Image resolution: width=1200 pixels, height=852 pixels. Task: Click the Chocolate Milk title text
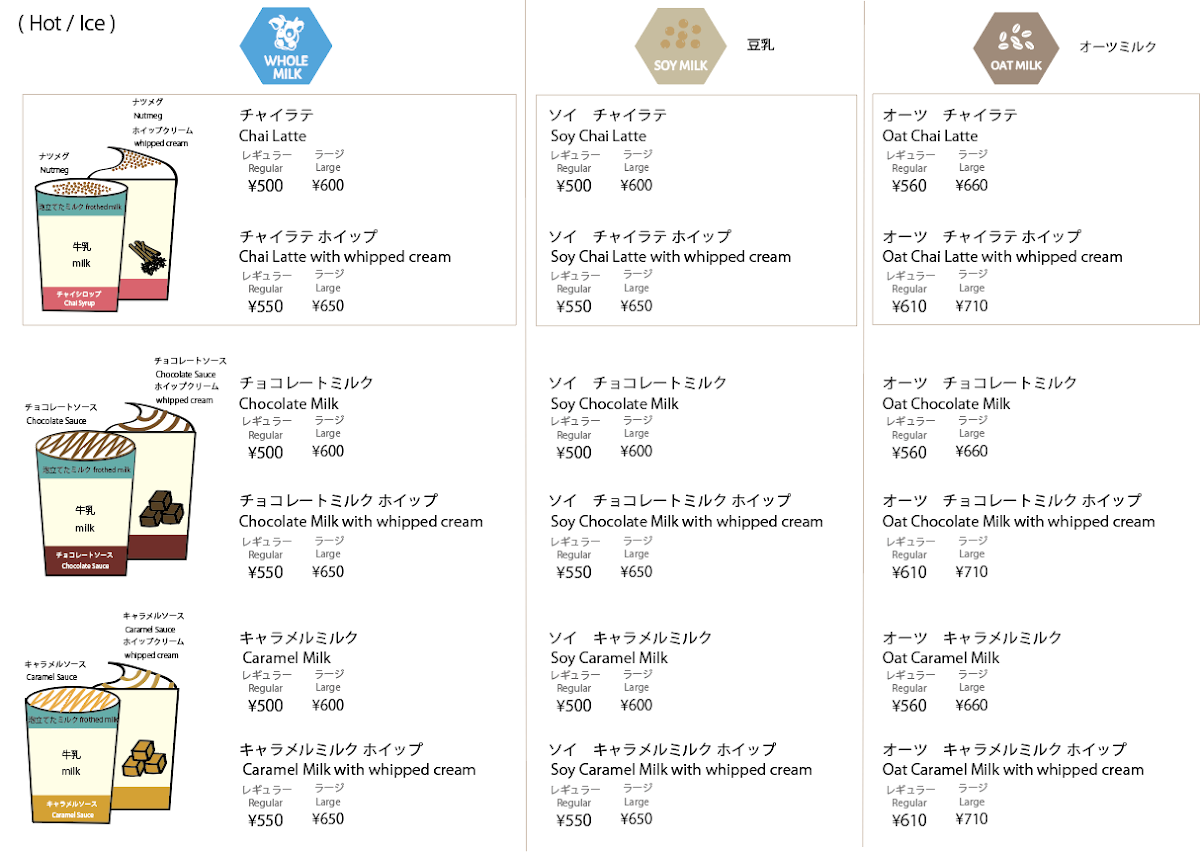point(289,404)
